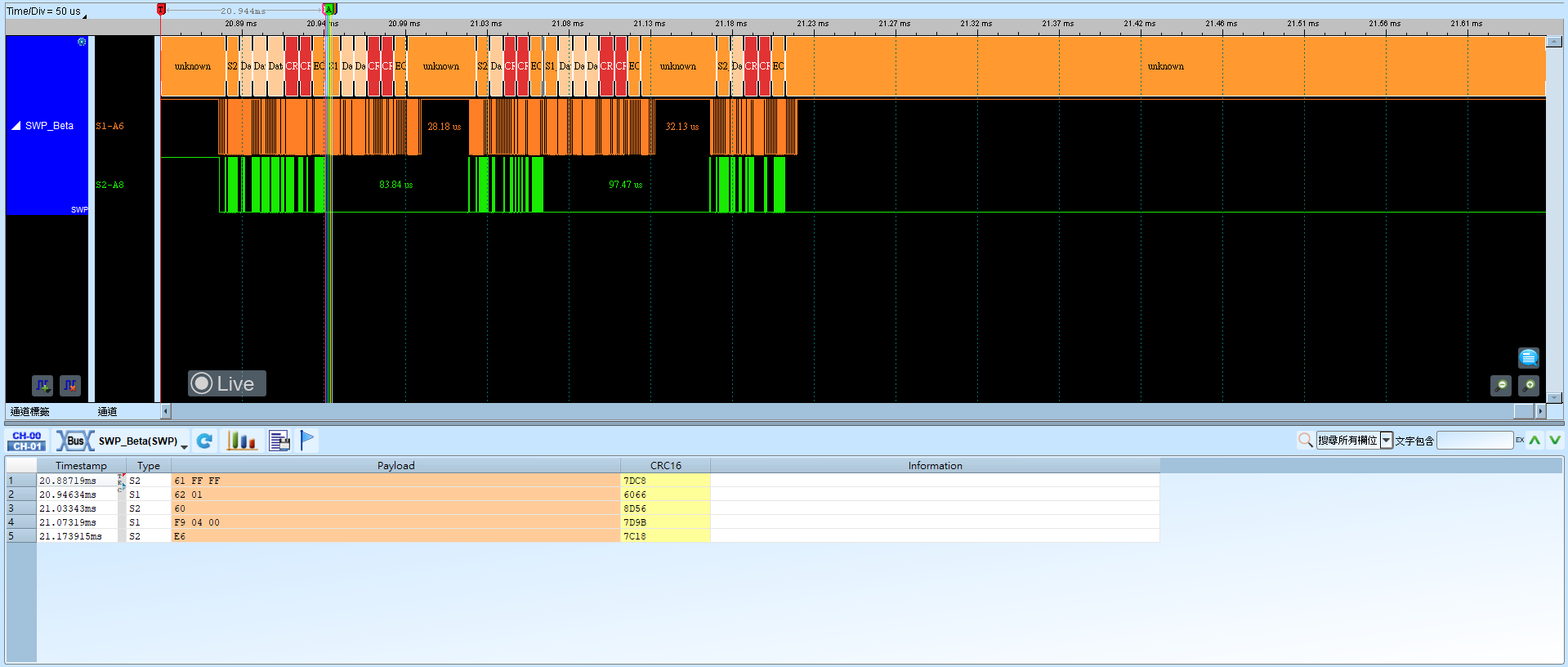Viewport: 1568px width, 667px height.
Task: Select the green A cursor marker
Action: pos(329,9)
